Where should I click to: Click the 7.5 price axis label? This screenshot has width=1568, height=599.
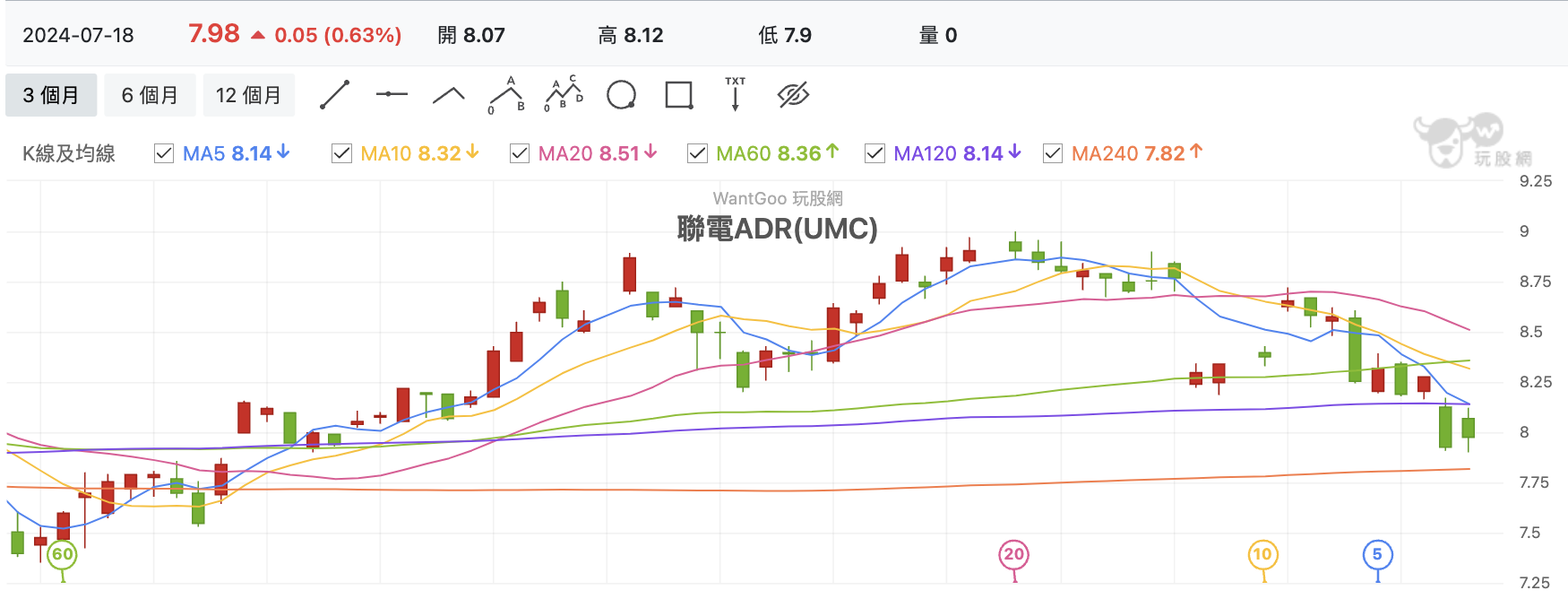(1530, 533)
